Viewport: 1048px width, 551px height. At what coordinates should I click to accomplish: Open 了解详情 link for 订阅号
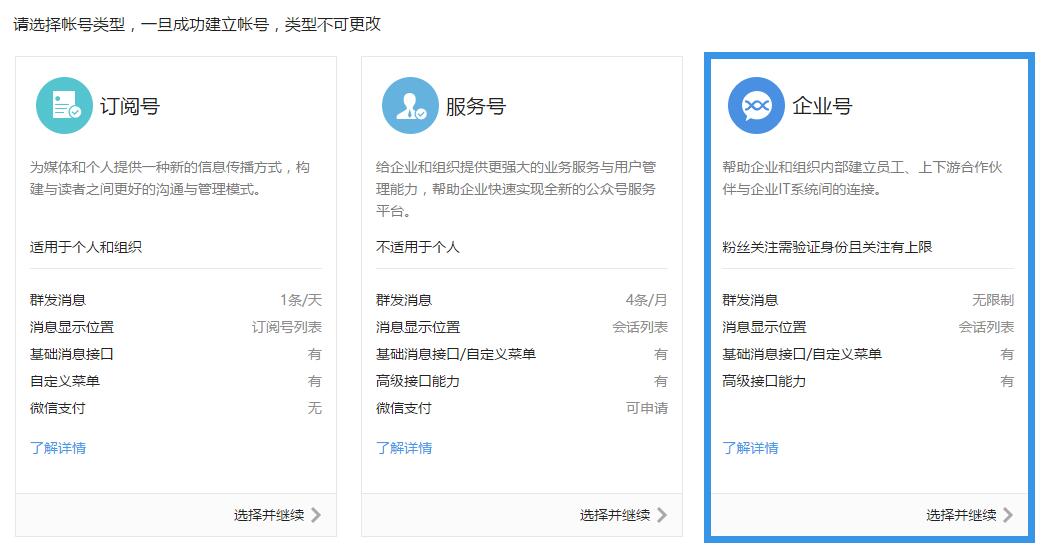pyautogui.click(x=58, y=448)
